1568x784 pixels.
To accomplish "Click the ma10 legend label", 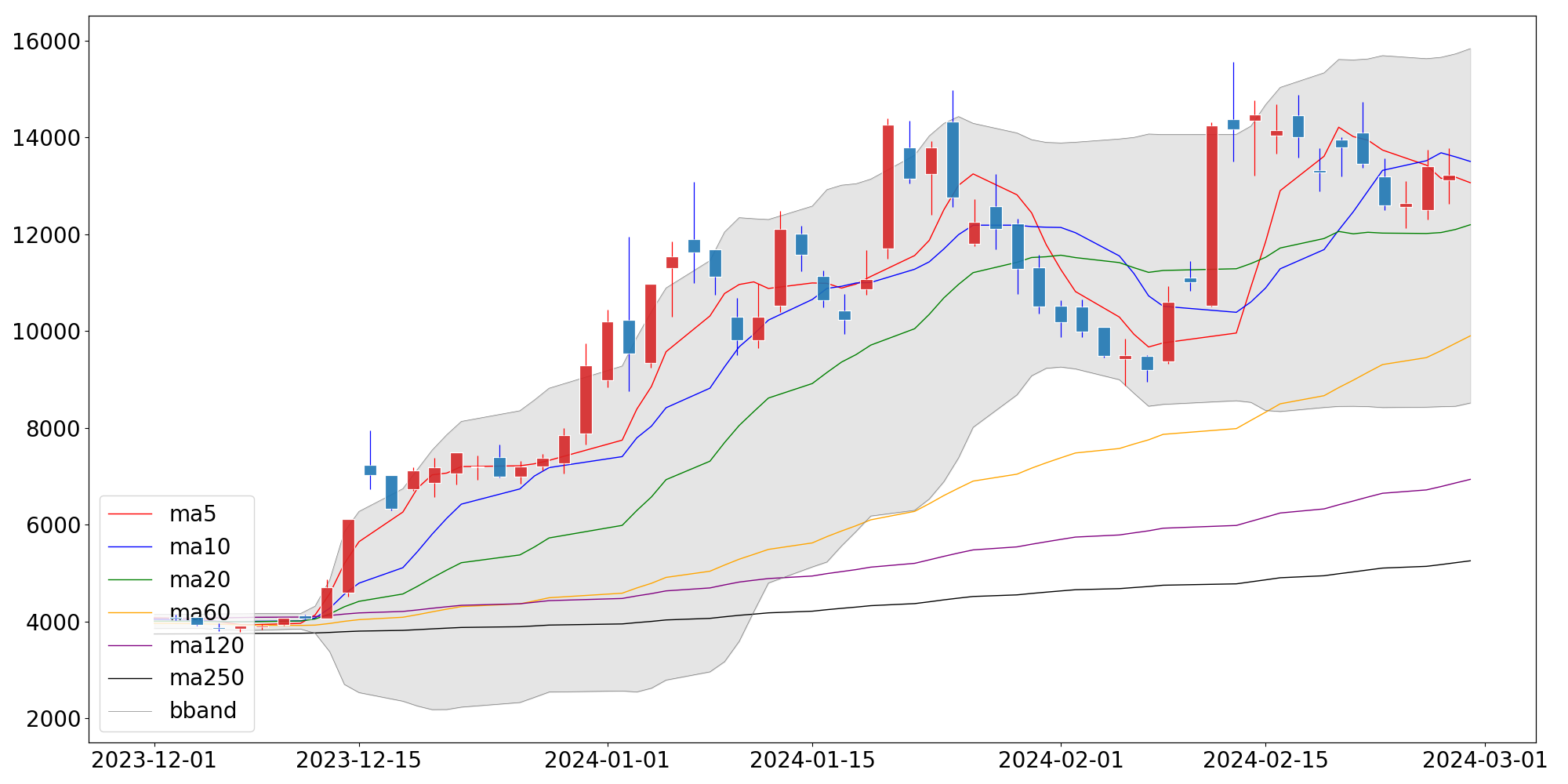I will (200, 547).
